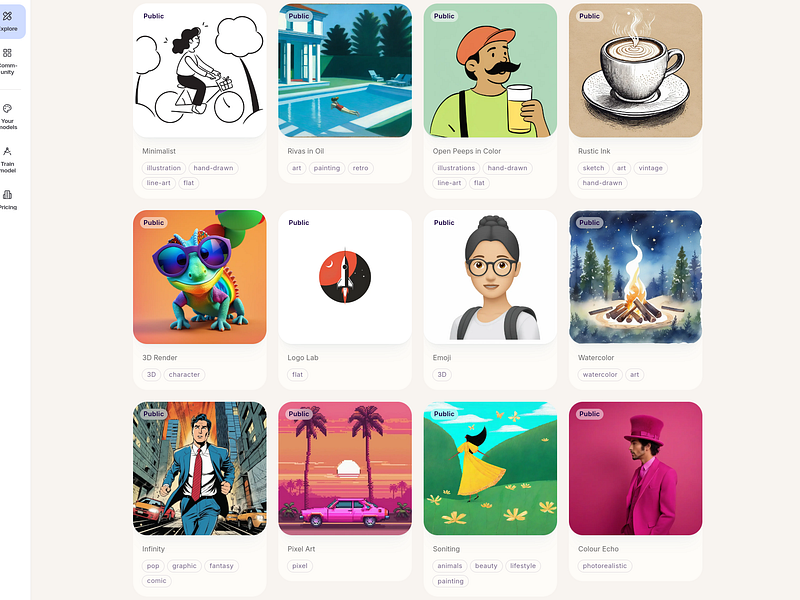The image size is (800, 600).
Task: Click the Watercolor style title
Action: pos(596,358)
